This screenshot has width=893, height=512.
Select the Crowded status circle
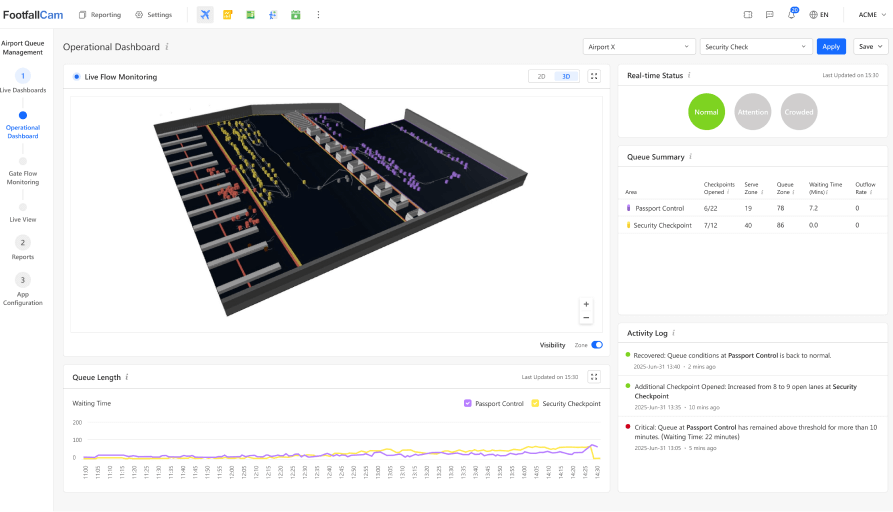tap(798, 112)
